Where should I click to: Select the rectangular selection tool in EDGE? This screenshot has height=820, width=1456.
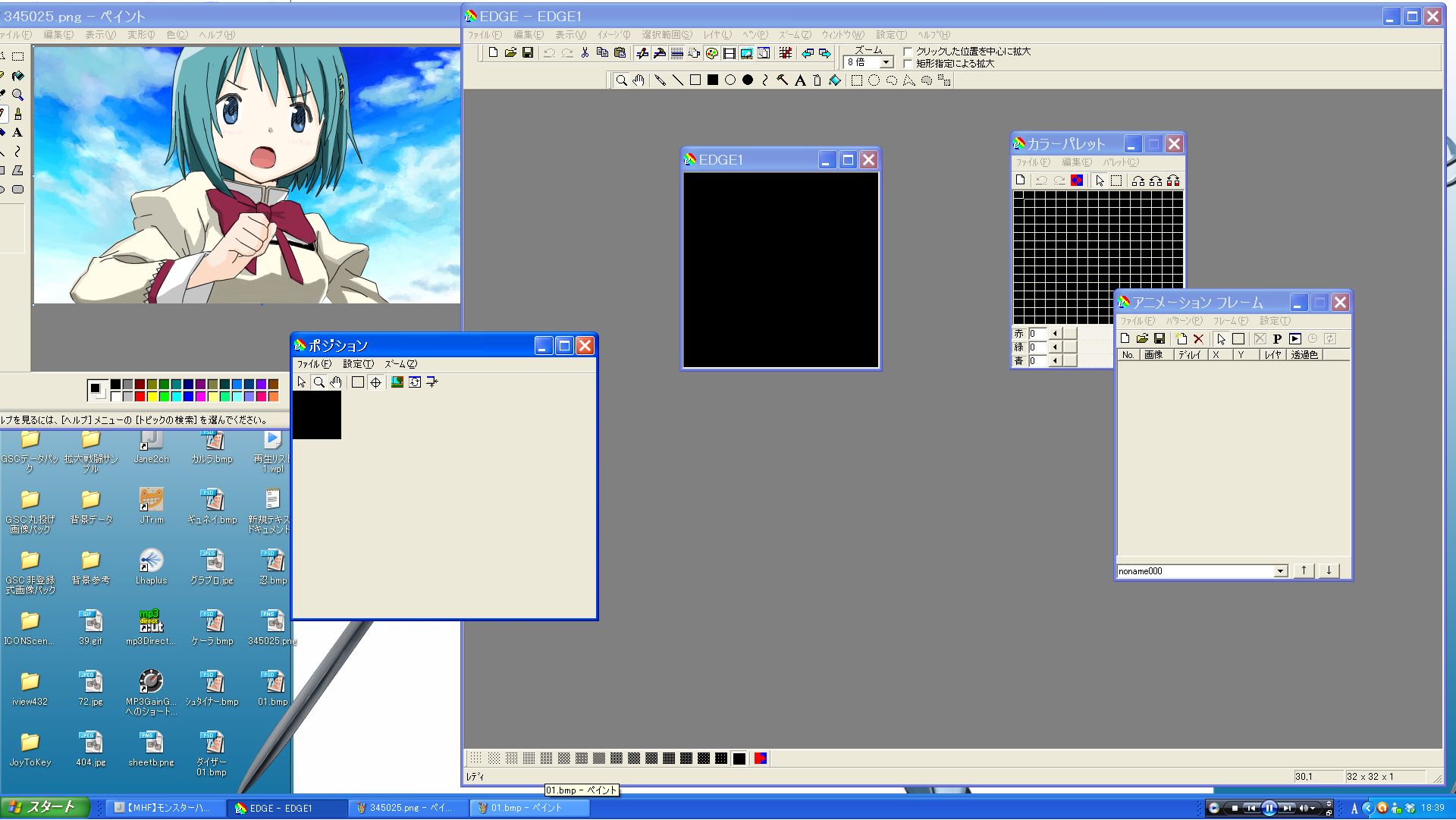point(857,80)
